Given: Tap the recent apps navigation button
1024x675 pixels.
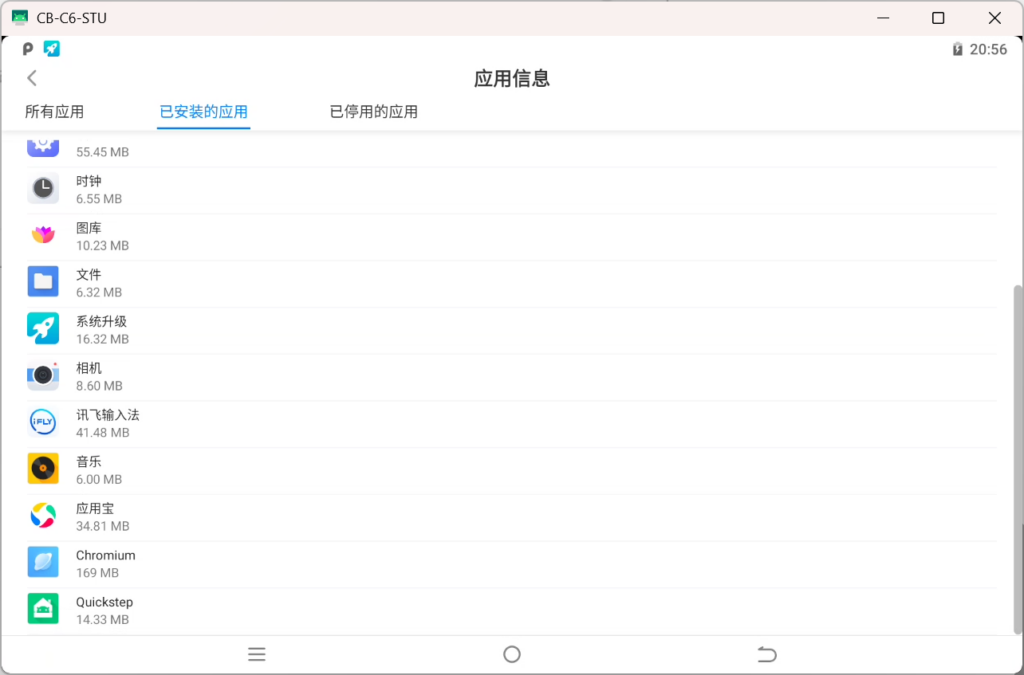Looking at the screenshot, I should click(257, 654).
